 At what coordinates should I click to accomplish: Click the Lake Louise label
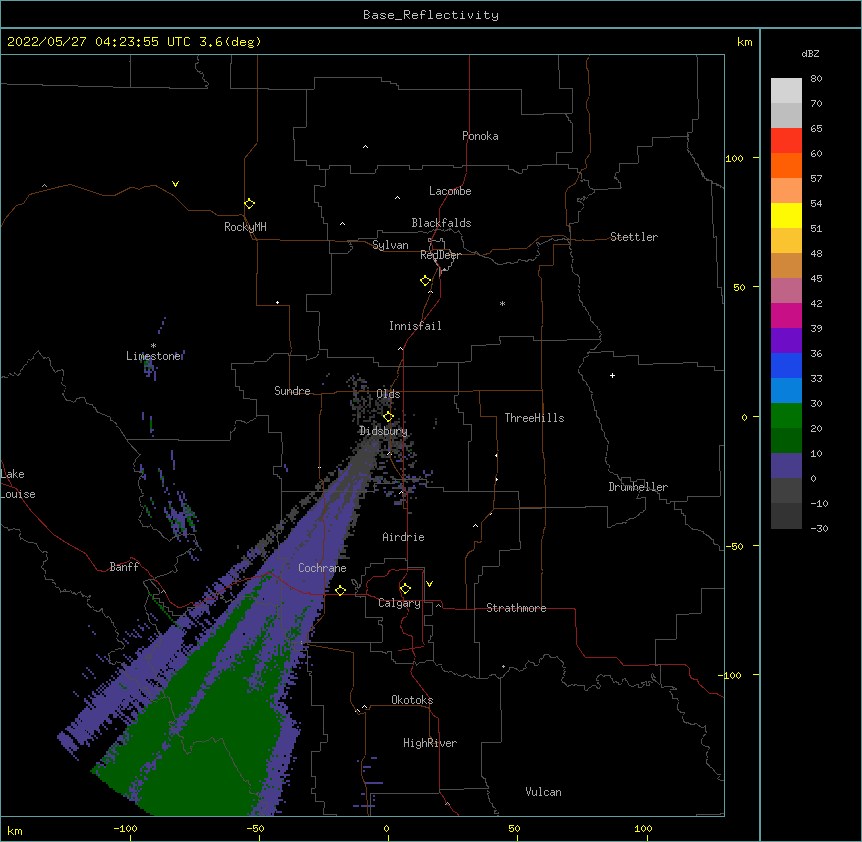(x=18, y=484)
